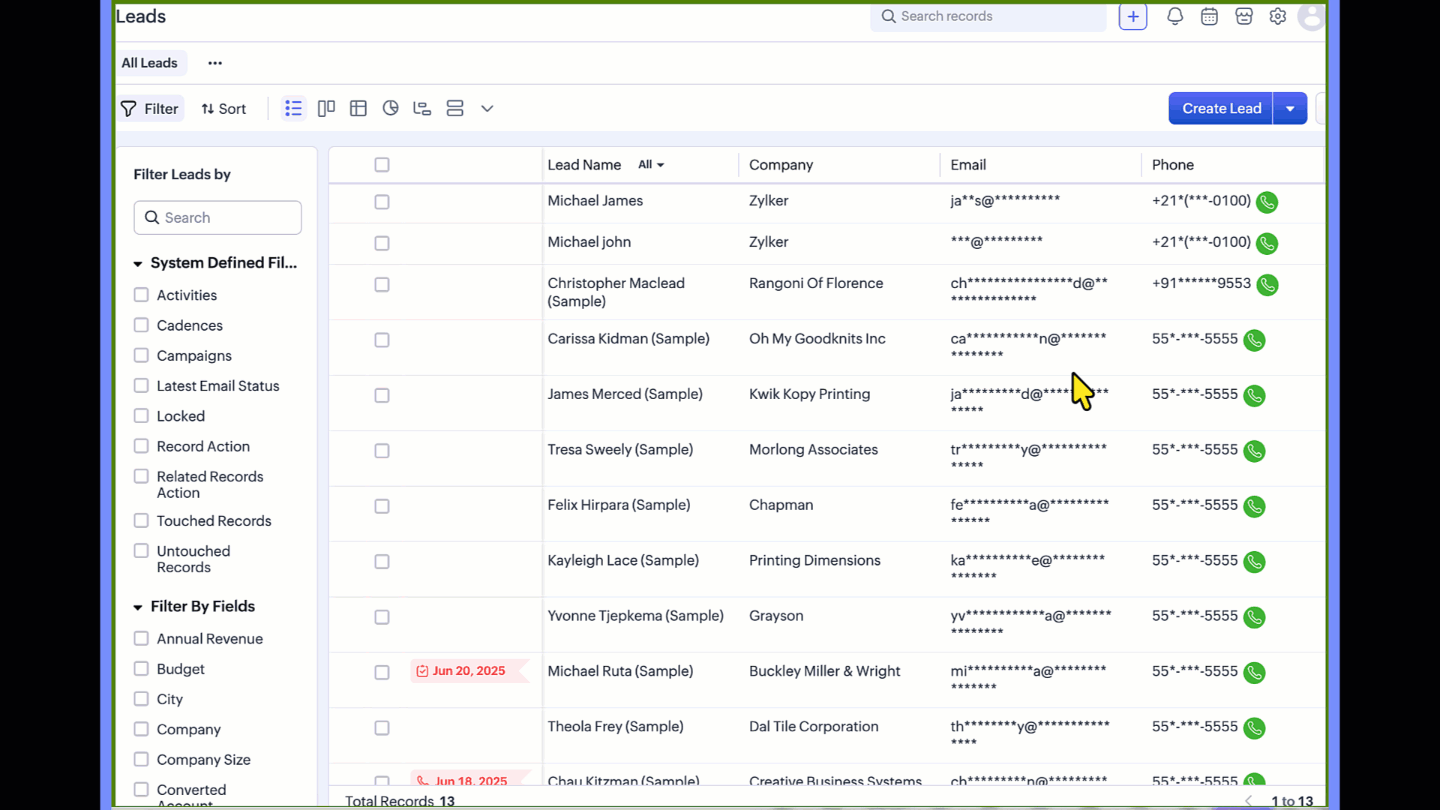Open the settings gear icon

pos(1278,16)
